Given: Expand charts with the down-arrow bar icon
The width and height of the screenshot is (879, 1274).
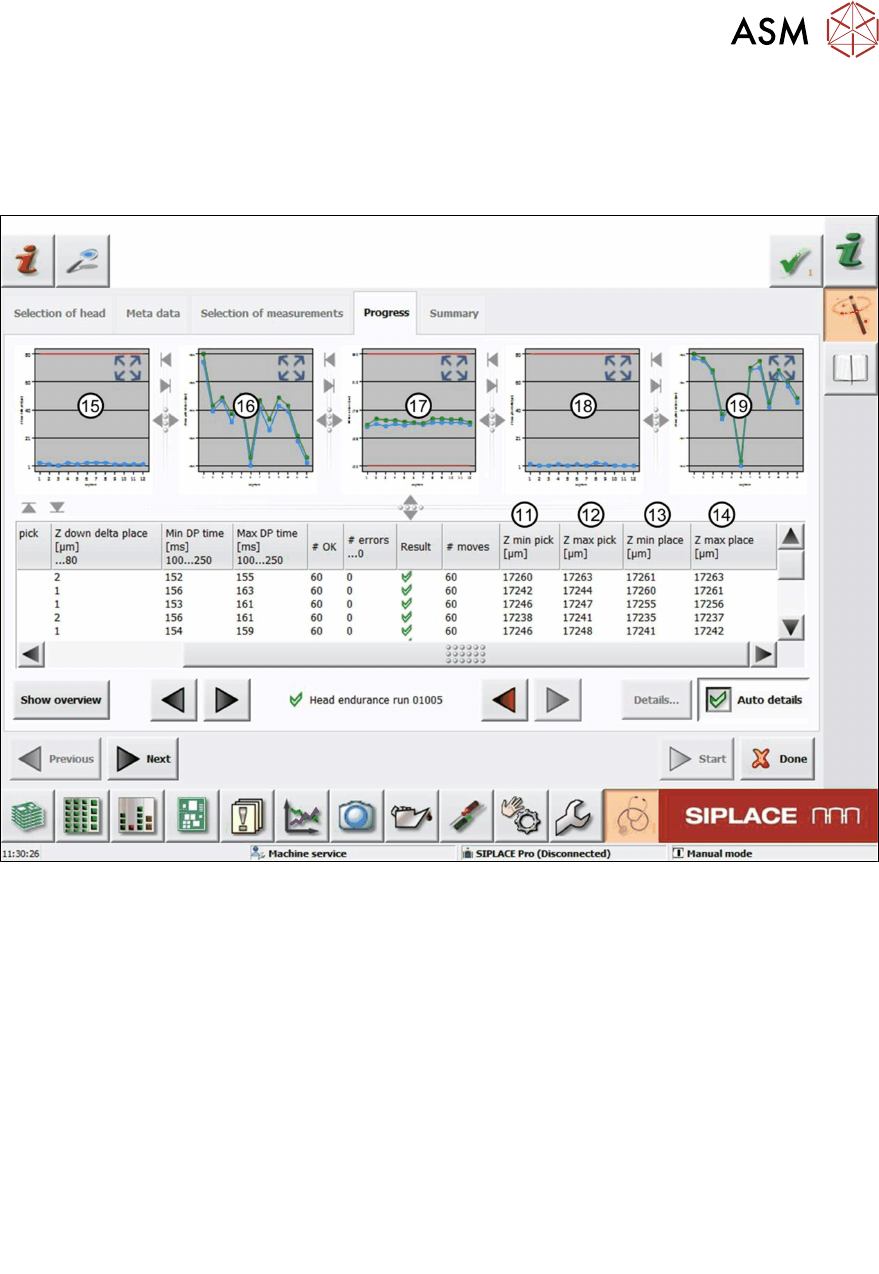Looking at the screenshot, I should tap(58, 508).
